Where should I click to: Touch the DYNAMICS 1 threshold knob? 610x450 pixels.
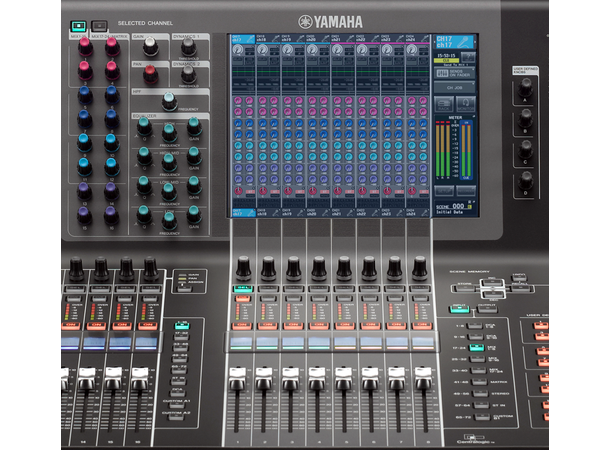click(x=188, y=47)
